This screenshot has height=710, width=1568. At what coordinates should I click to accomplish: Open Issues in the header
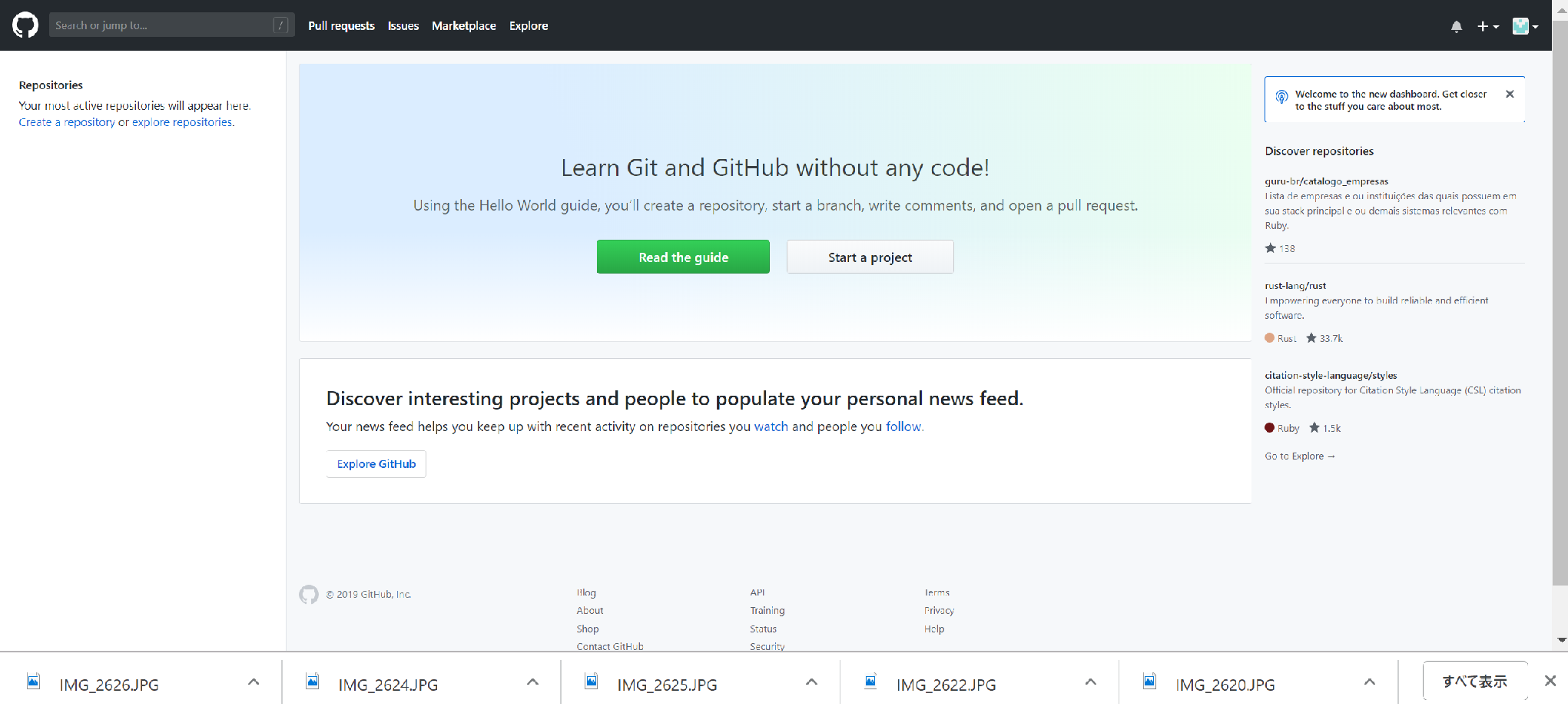[x=403, y=26]
